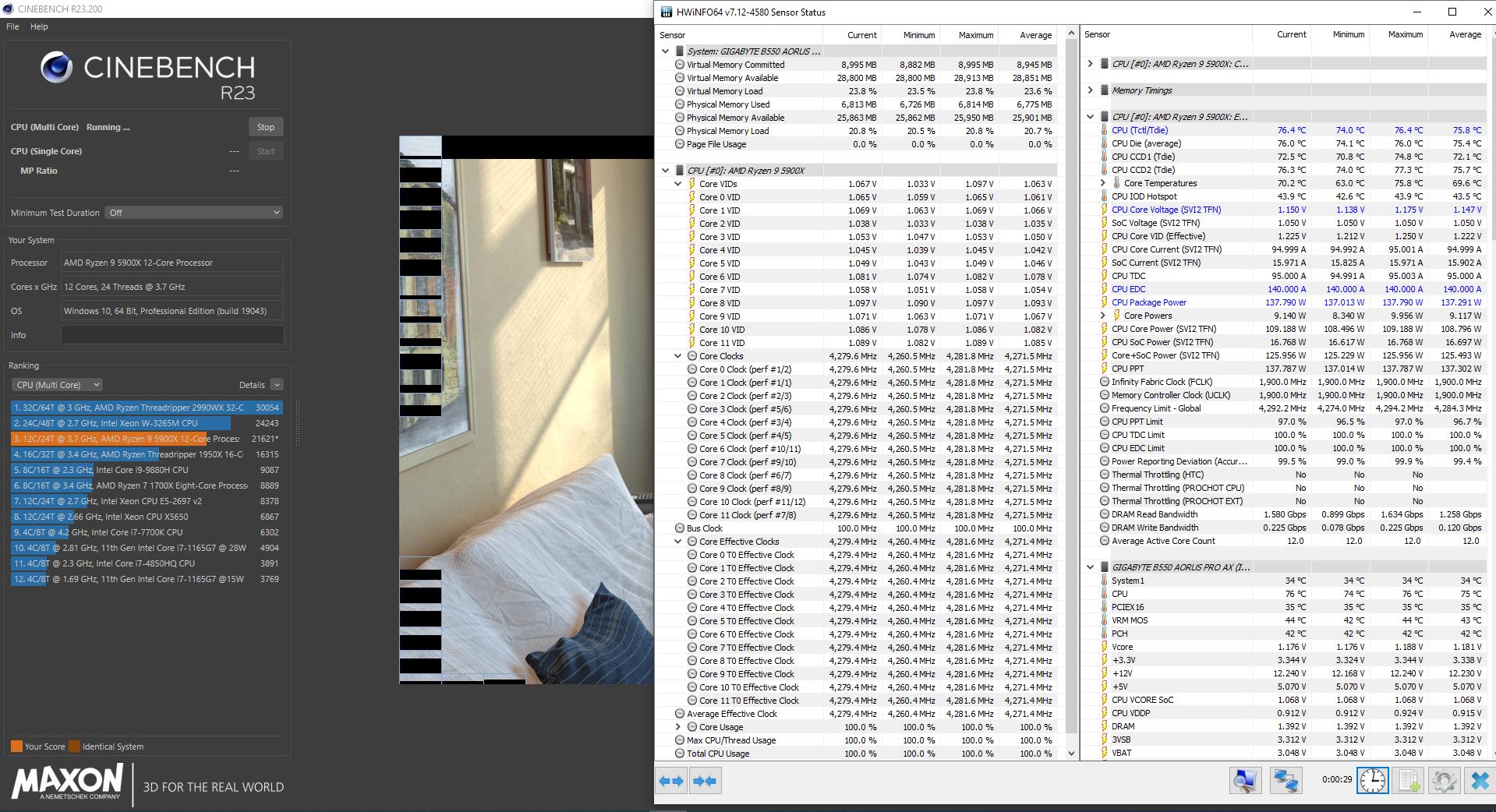Image resolution: width=1496 pixels, height=812 pixels.
Task: Click the logging sheet icon with green plus
Action: click(1409, 781)
